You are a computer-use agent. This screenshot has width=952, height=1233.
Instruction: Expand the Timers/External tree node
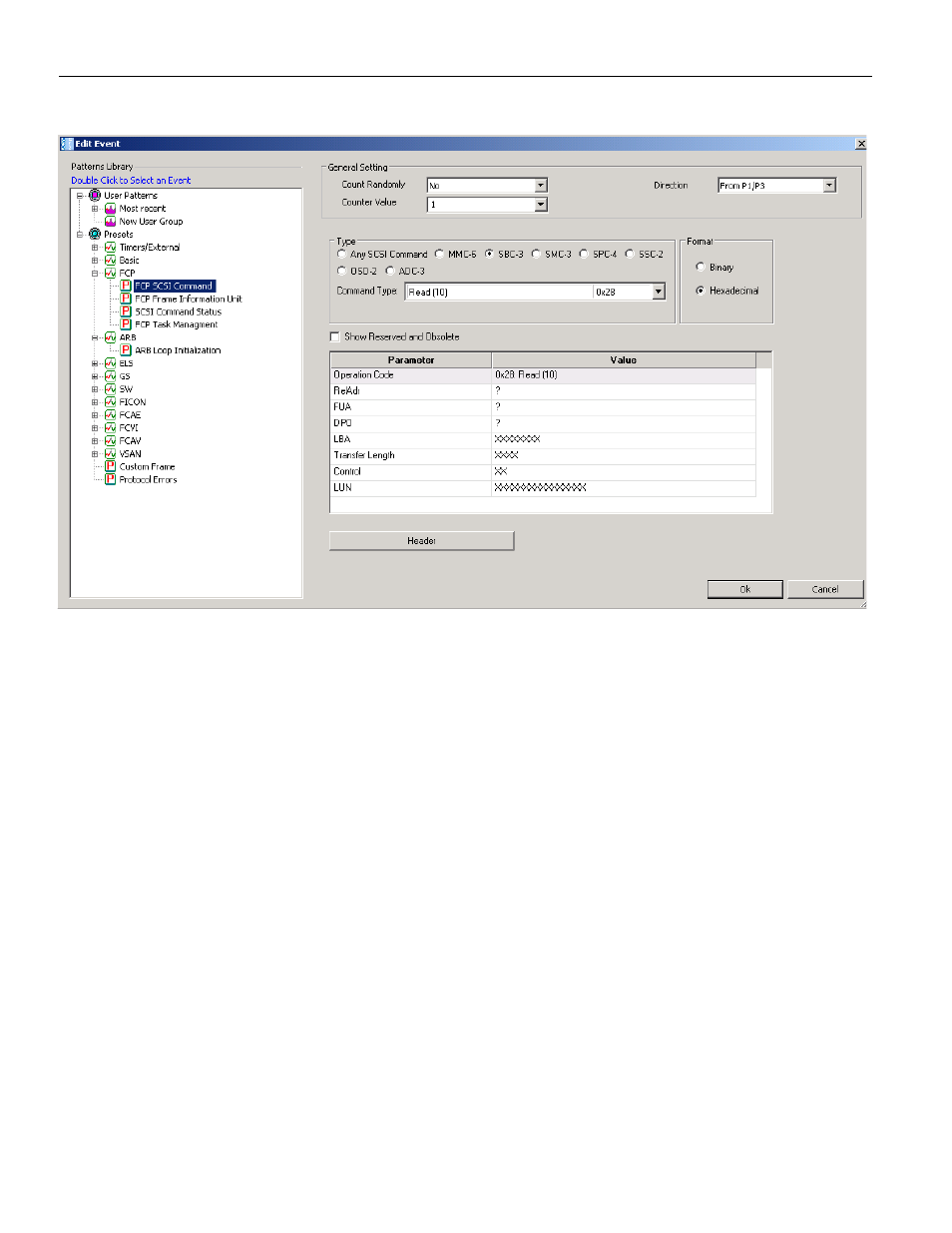click(x=95, y=248)
